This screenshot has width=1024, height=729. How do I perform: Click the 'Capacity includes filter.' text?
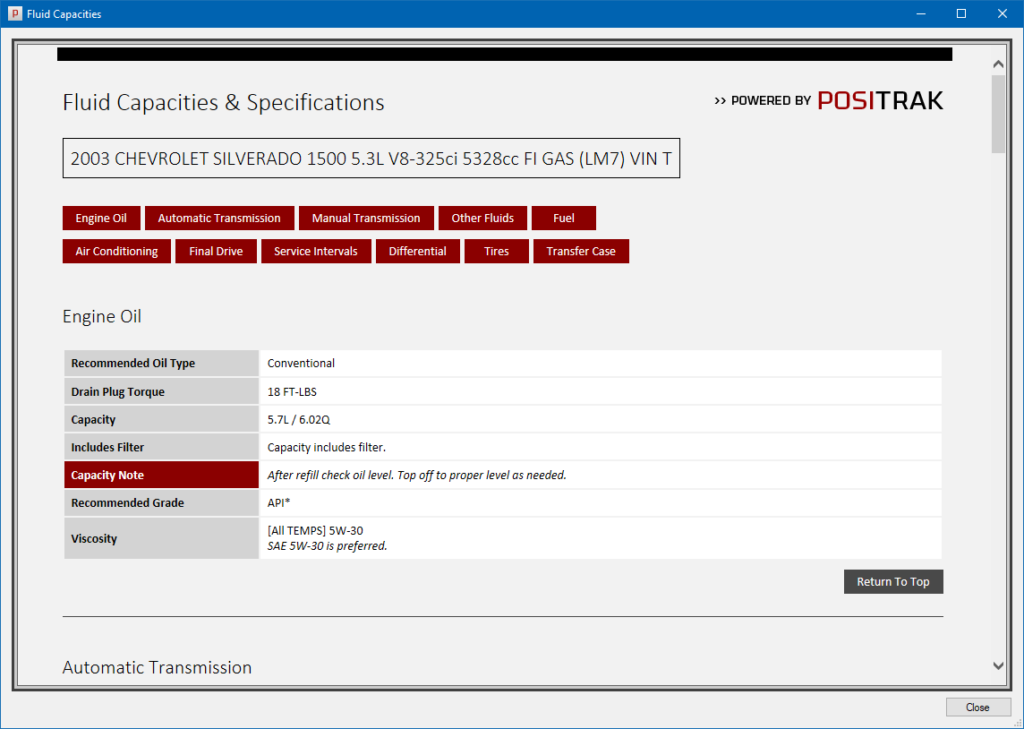[327, 447]
